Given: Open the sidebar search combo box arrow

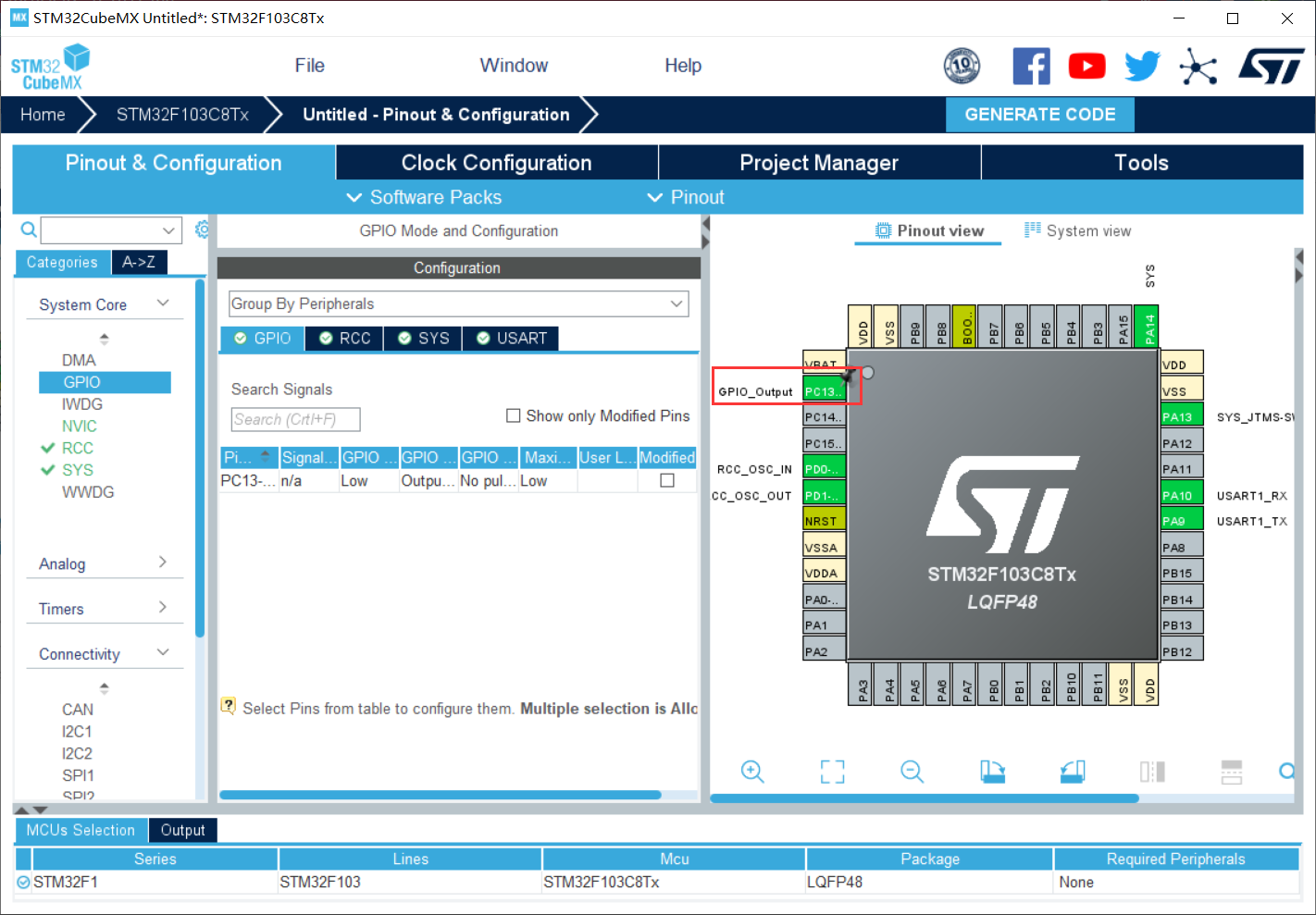Looking at the screenshot, I should click(168, 230).
